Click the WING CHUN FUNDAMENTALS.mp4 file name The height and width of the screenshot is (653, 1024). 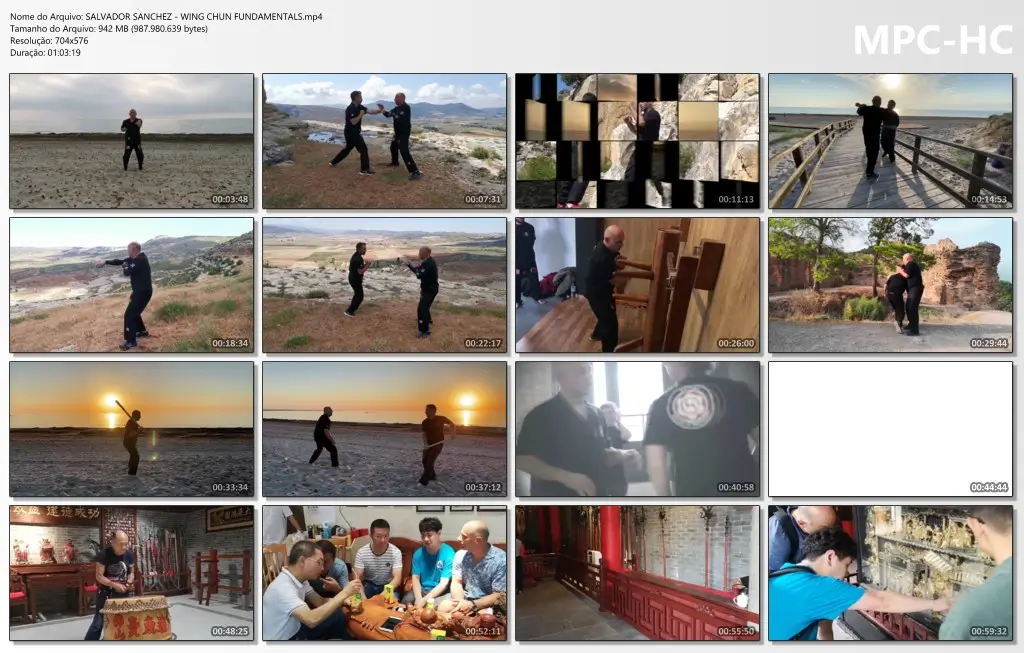tap(167, 16)
